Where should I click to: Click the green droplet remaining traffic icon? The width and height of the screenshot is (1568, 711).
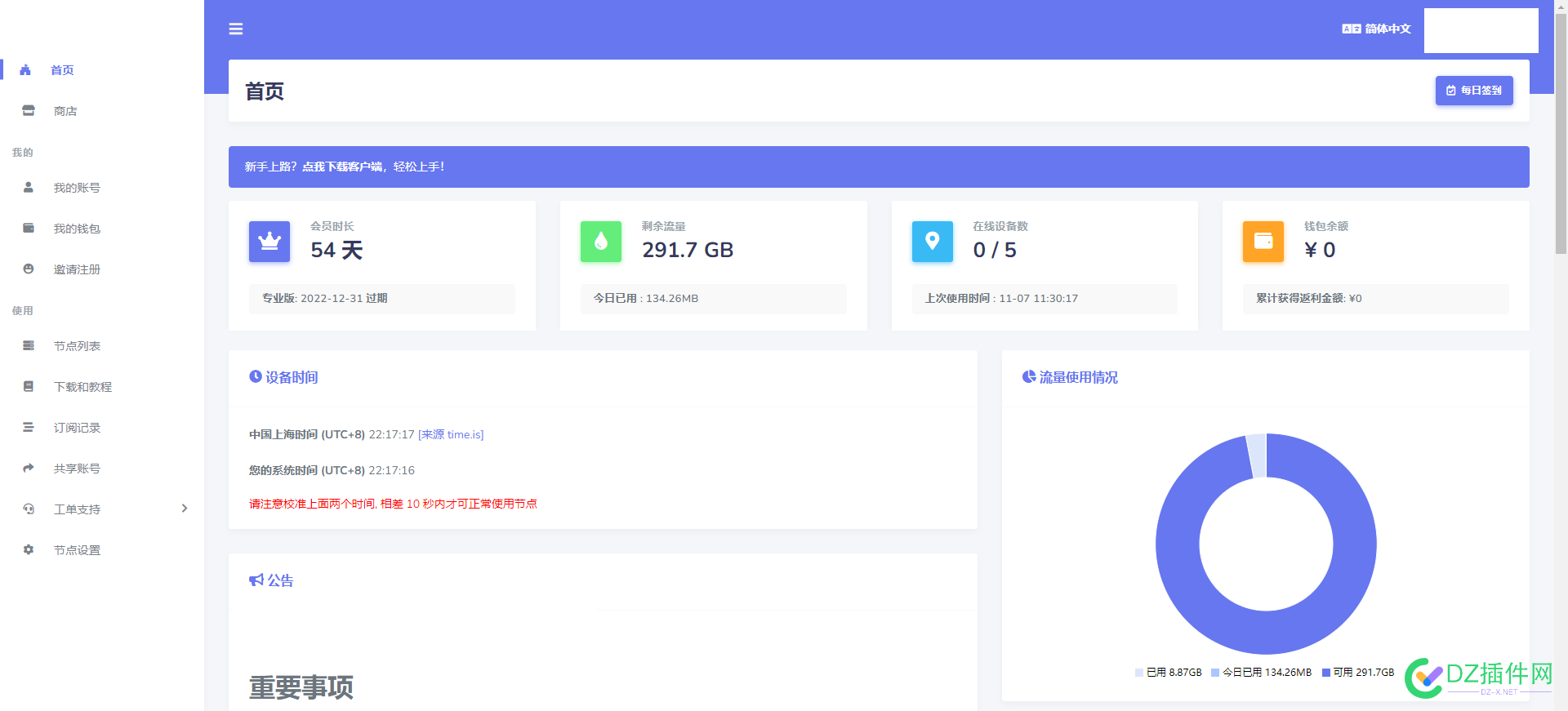[601, 242]
